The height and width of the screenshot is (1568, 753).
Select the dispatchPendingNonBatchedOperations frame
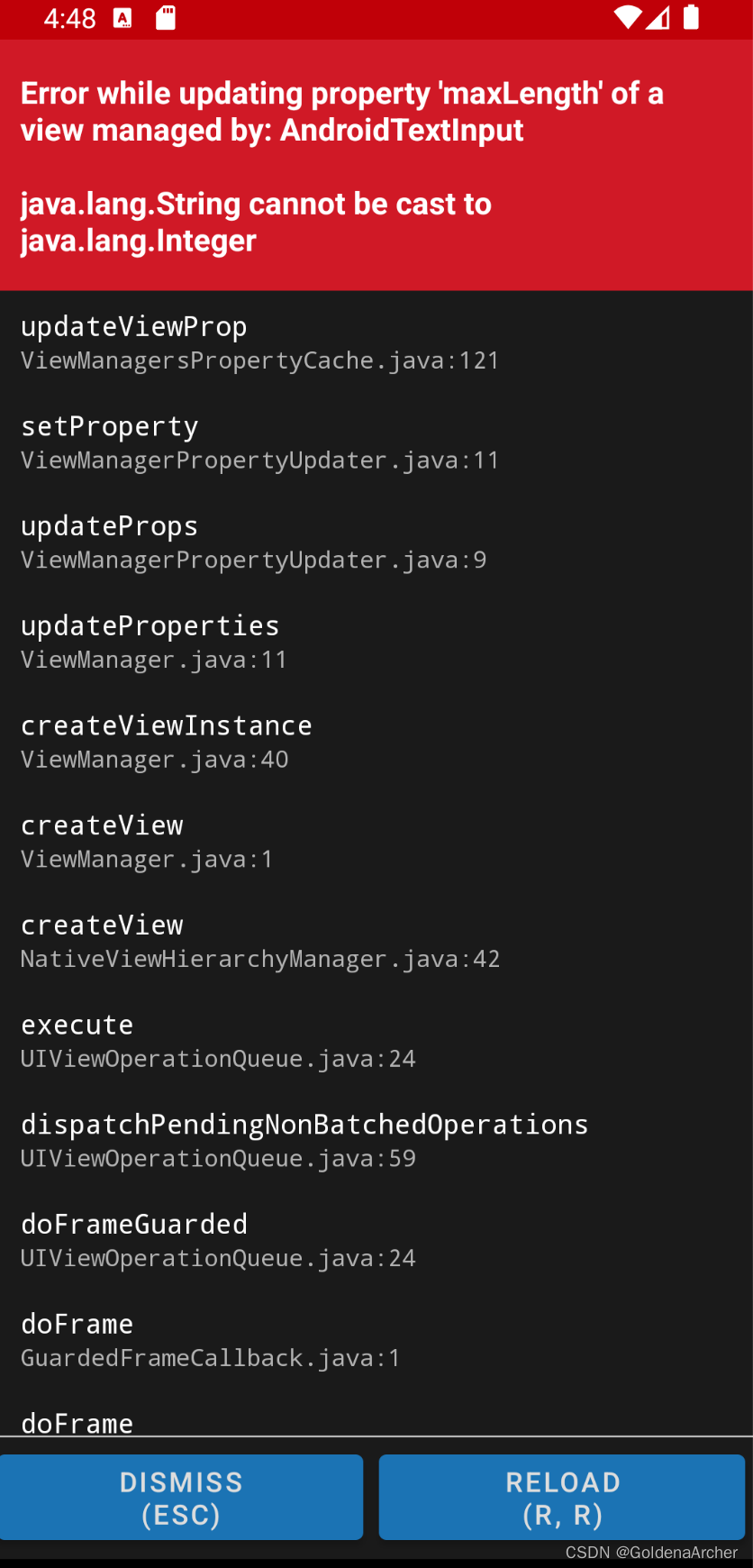(x=376, y=1141)
